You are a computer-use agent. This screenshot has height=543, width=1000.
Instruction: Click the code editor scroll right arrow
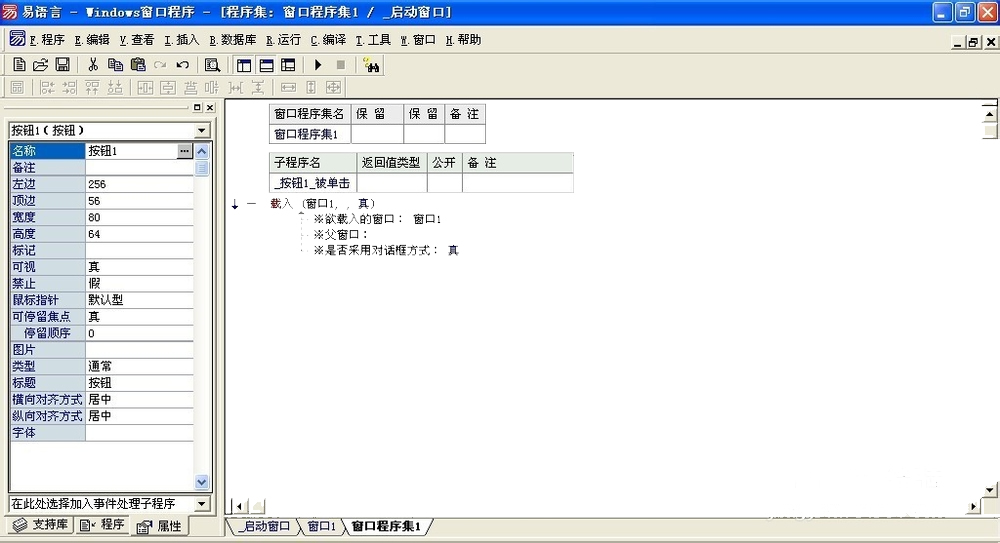[973, 507]
